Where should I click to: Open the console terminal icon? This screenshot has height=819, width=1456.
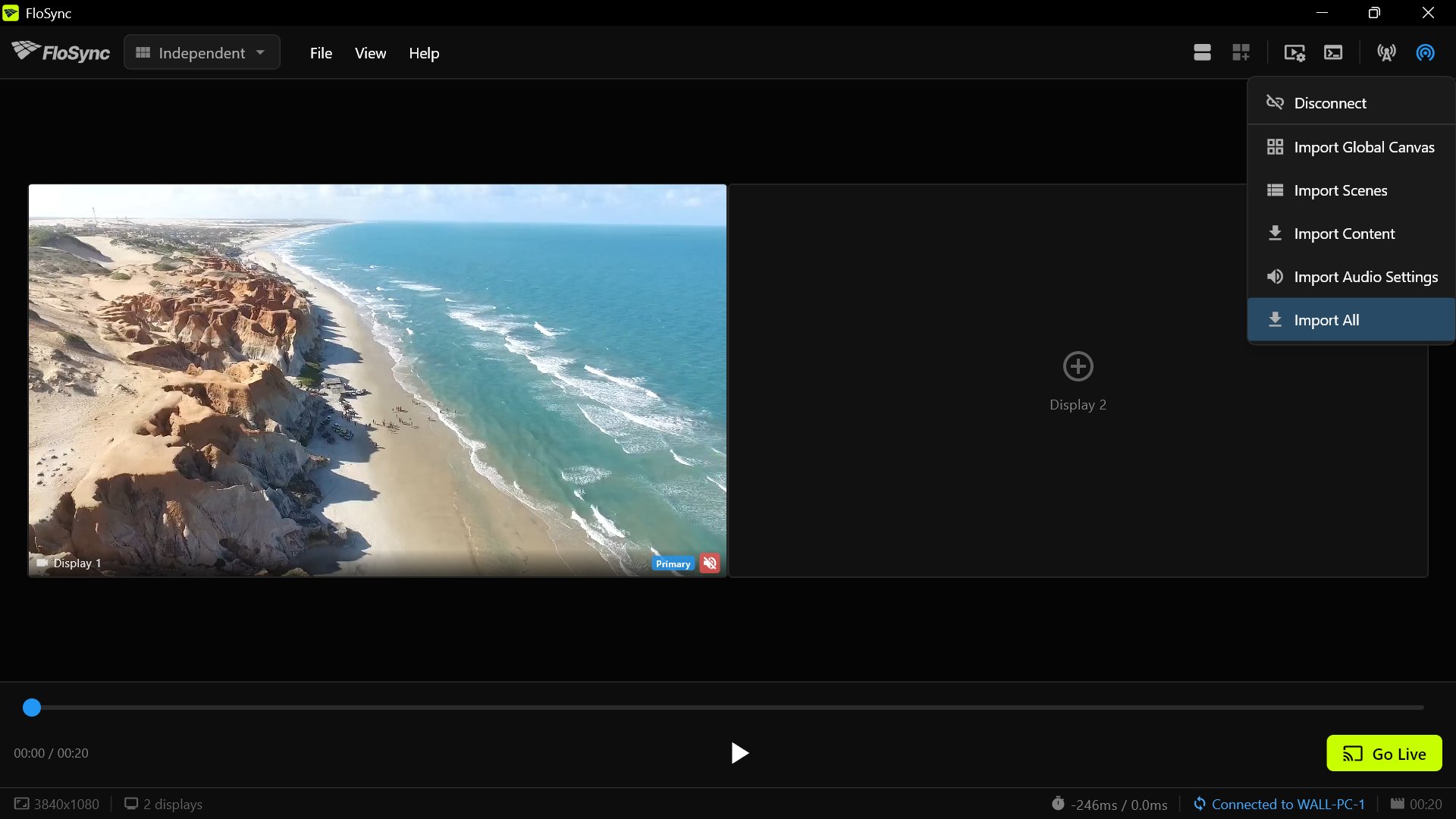[x=1333, y=52]
